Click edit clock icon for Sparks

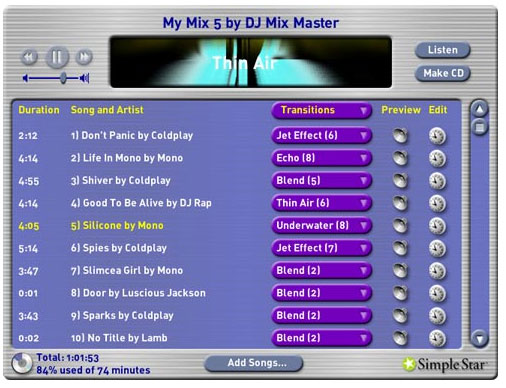[437, 316]
